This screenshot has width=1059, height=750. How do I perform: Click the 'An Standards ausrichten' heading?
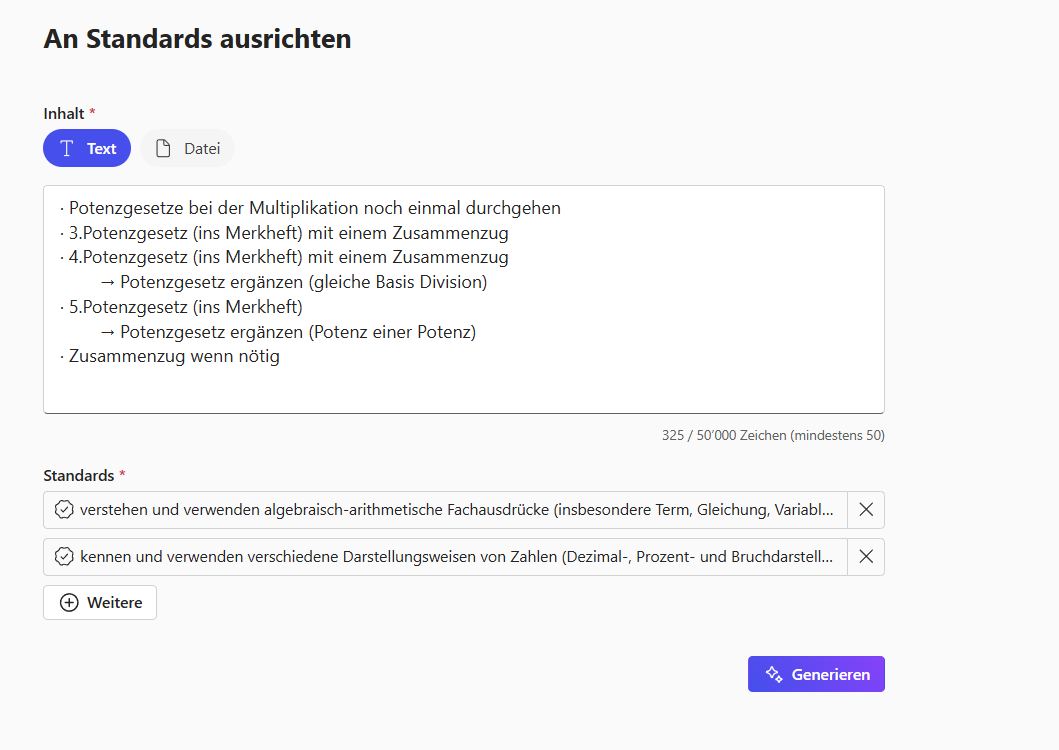tap(197, 39)
